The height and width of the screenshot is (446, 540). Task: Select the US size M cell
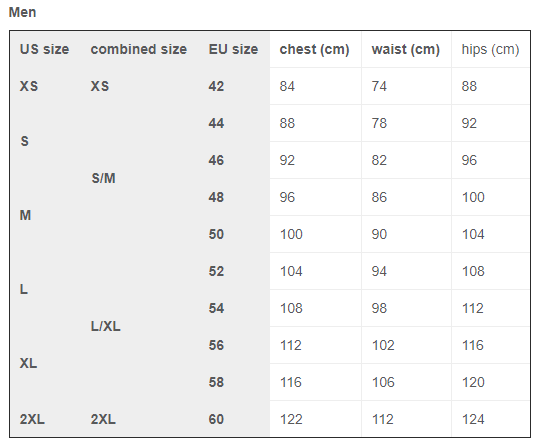25,215
